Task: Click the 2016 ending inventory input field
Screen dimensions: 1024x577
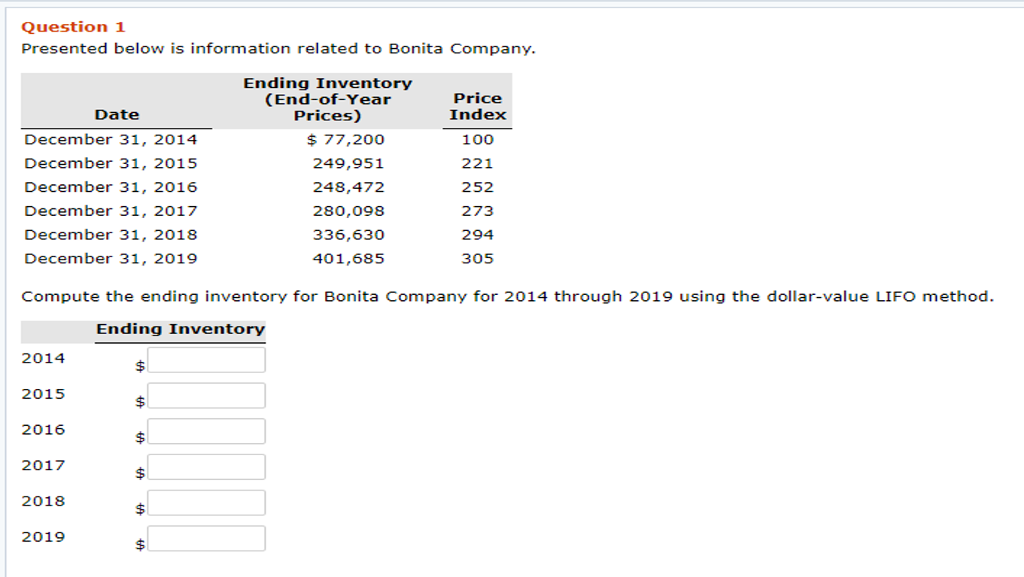Action: [204, 432]
